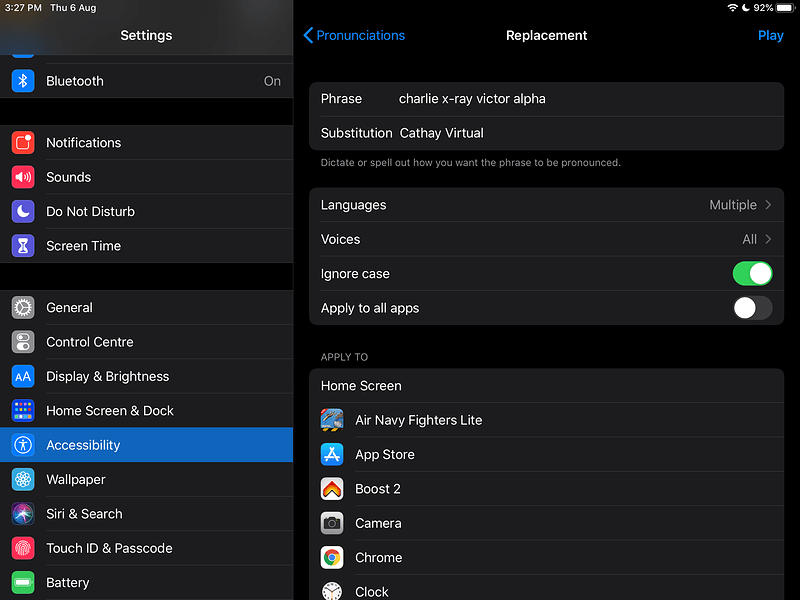Open Sounds settings
The width and height of the screenshot is (800, 600).
(x=146, y=177)
